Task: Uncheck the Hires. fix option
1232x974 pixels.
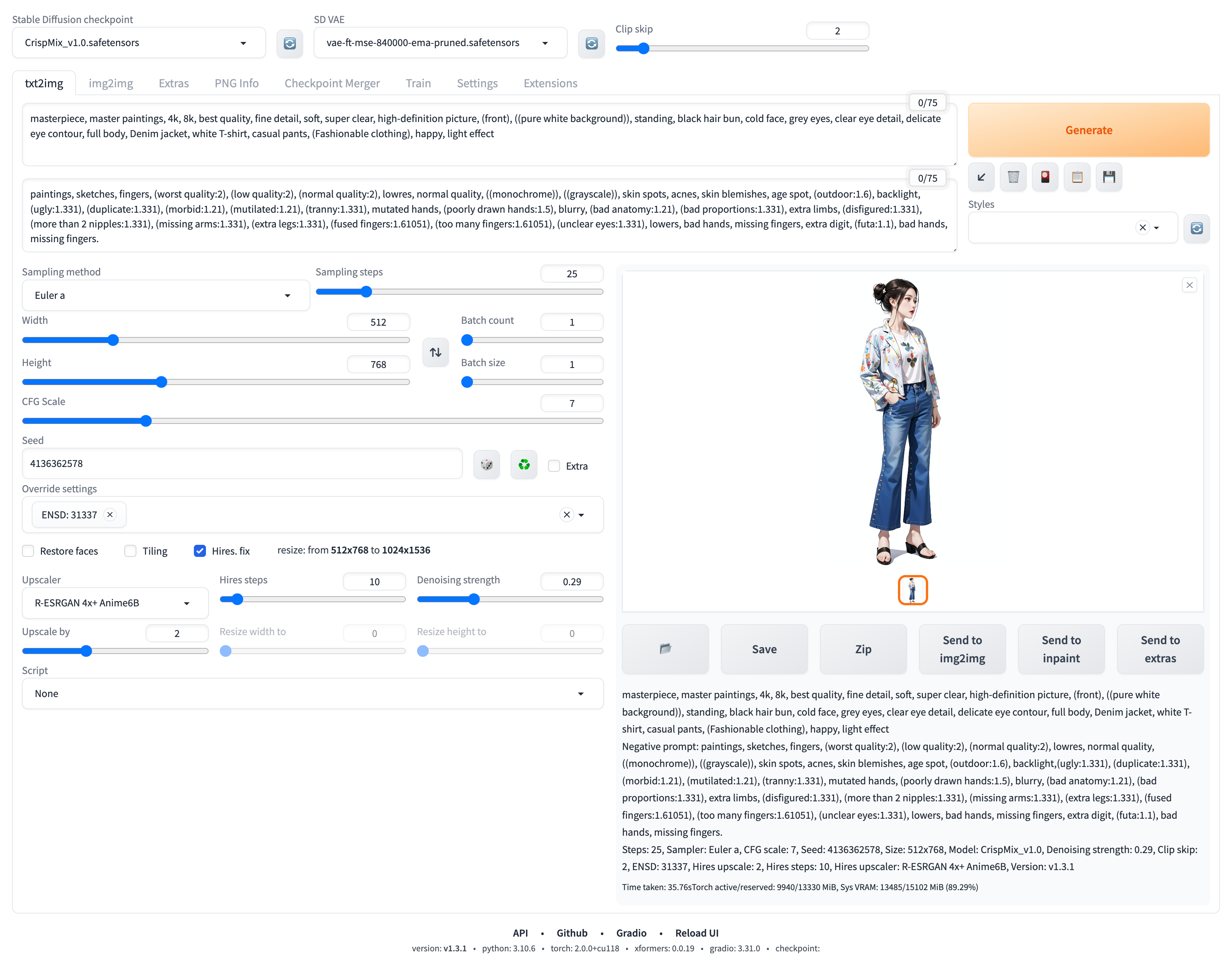Action: click(x=200, y=551)
